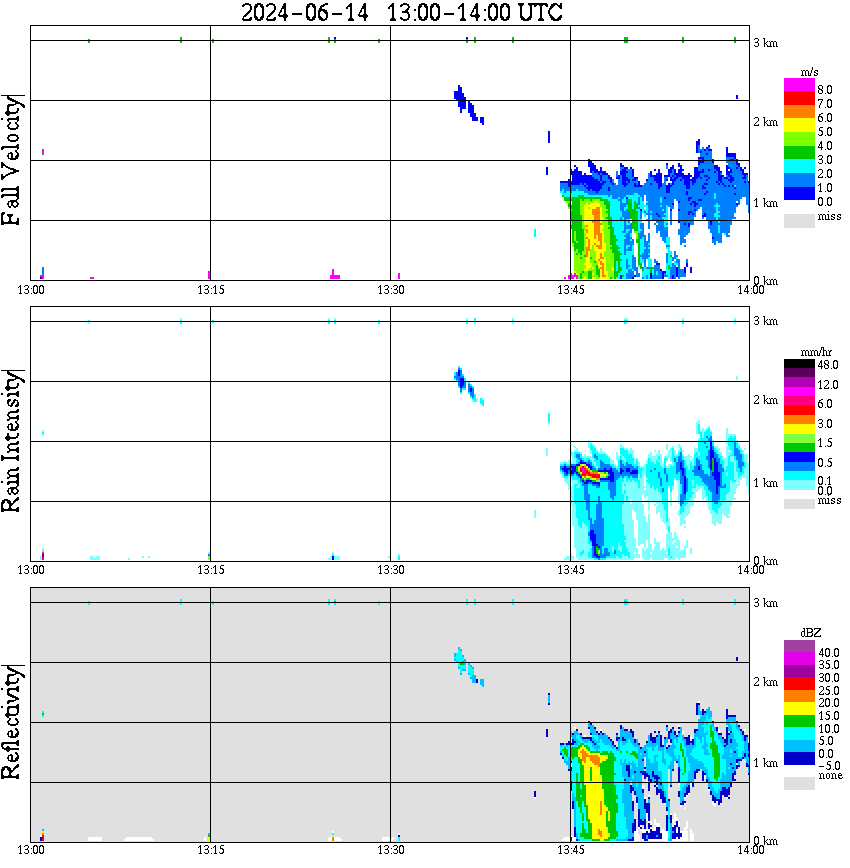Image resolution: width=850 pixels, height=868 pixels.
Task: Click the m/s unit label
Action: (x=809, y=73)
